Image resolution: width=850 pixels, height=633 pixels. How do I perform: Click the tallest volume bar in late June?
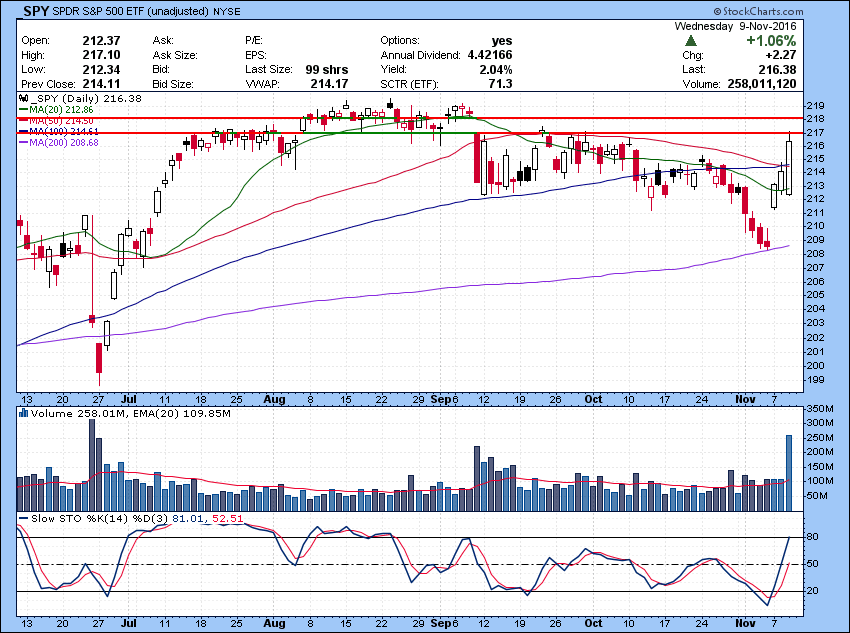(92, 465)
